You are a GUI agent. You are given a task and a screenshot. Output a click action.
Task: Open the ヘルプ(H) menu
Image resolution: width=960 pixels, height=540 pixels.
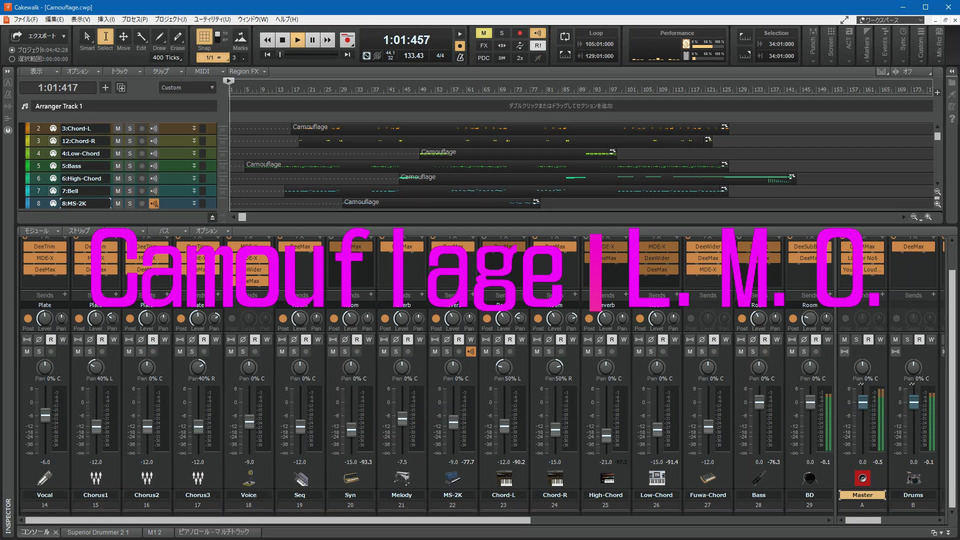click(287, 20)
